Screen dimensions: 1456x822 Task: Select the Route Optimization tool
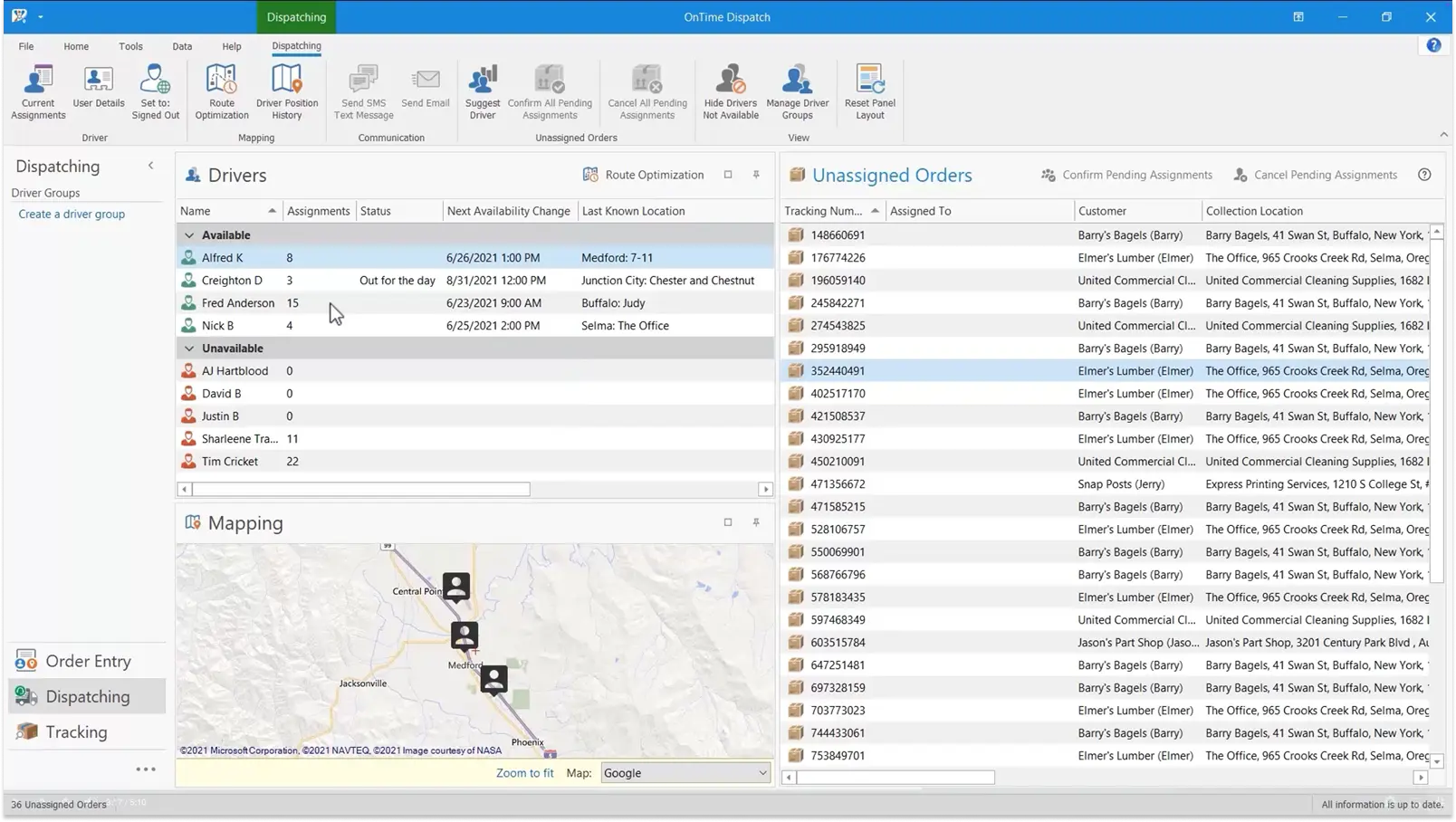pos(221,91)
